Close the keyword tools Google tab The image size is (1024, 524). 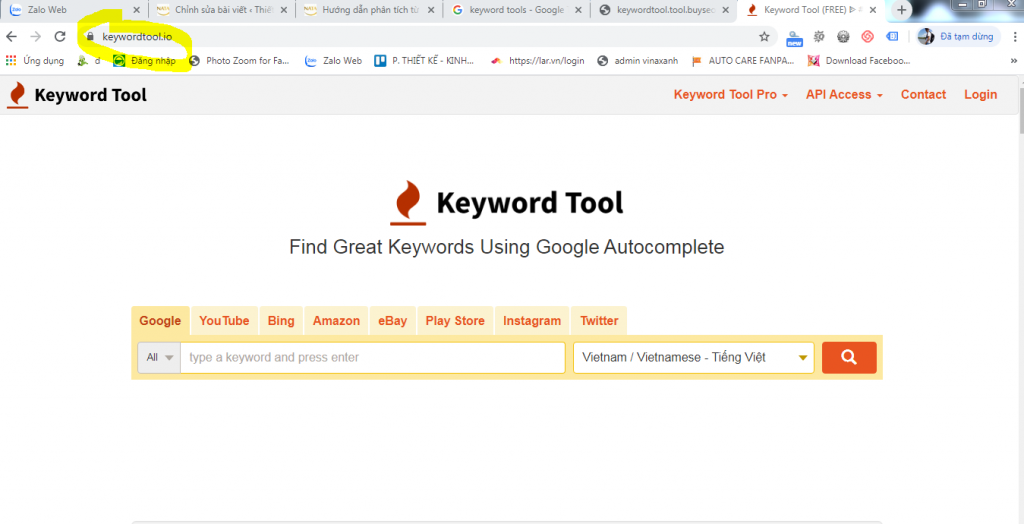pos(578,10)
